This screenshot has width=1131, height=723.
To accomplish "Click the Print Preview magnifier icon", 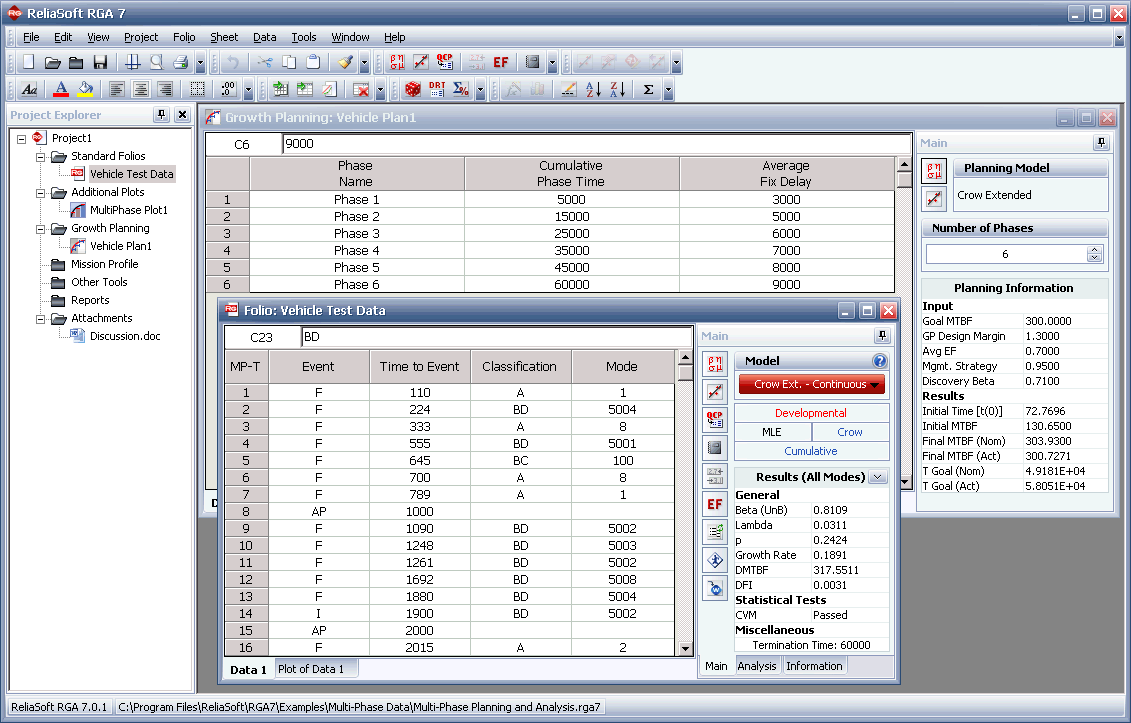I will coord(157,62).
